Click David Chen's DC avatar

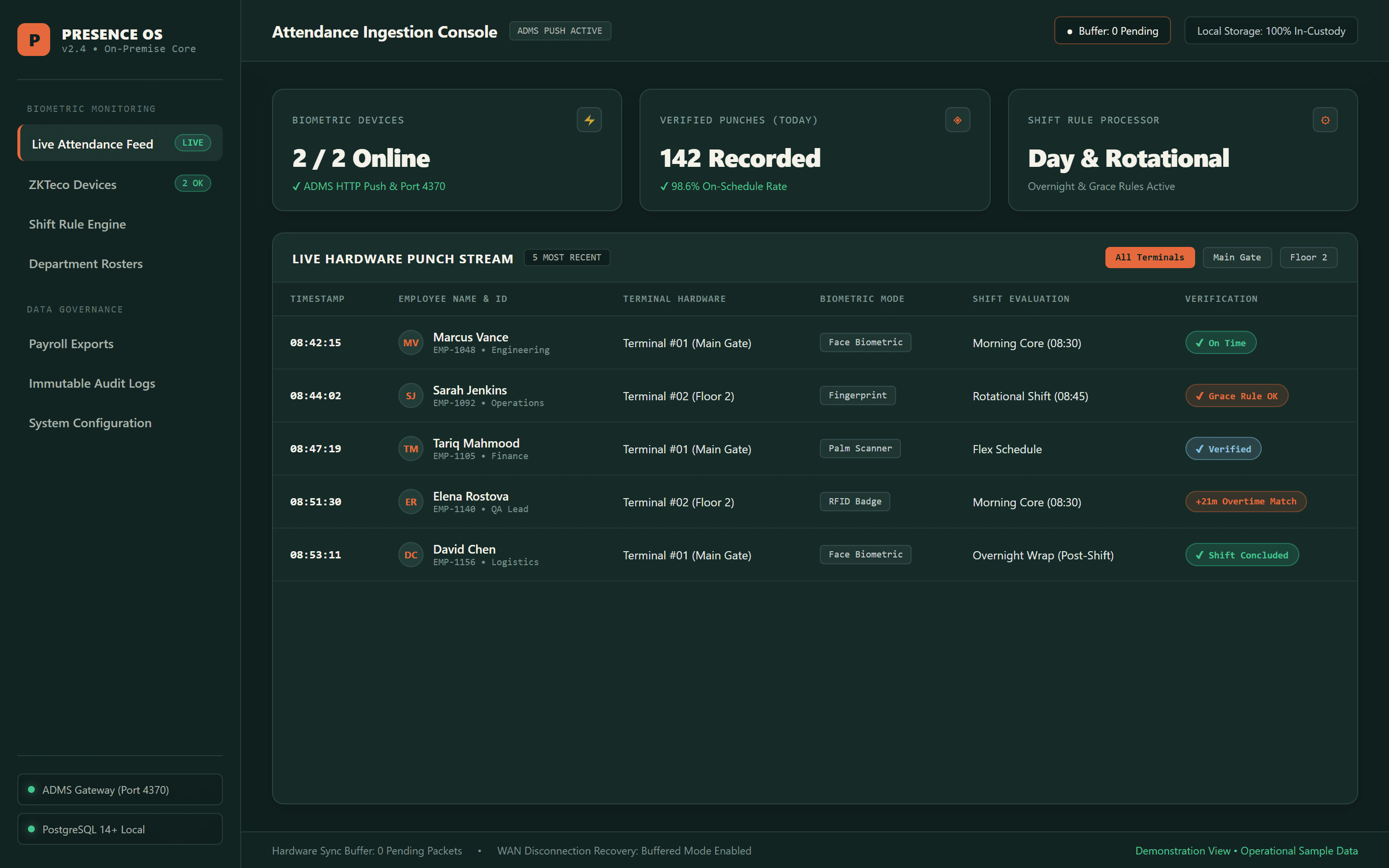[x=411, y=555]
